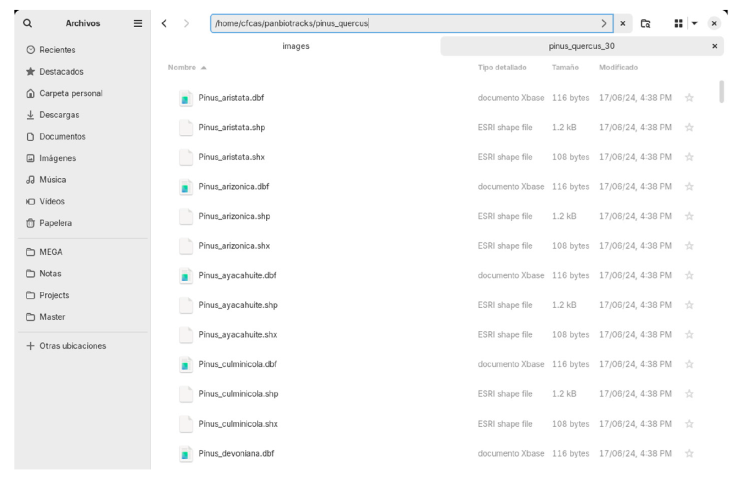
Task: Sort by the Tamaño column header
Action: 565,67
